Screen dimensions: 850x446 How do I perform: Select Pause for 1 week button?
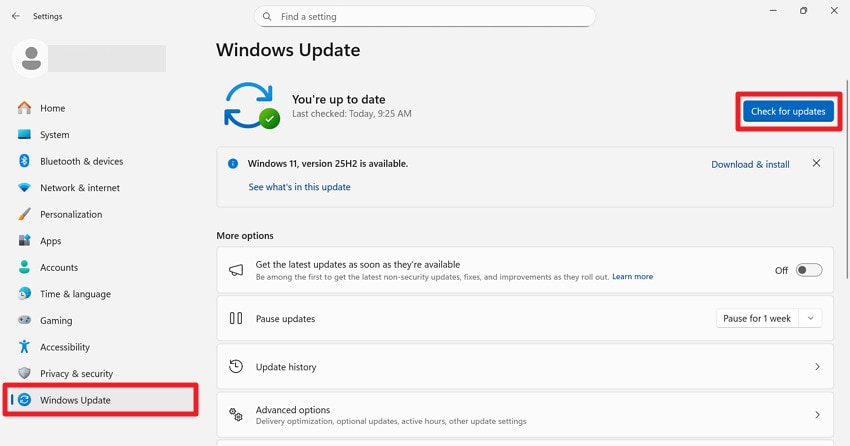pos(757,318)
